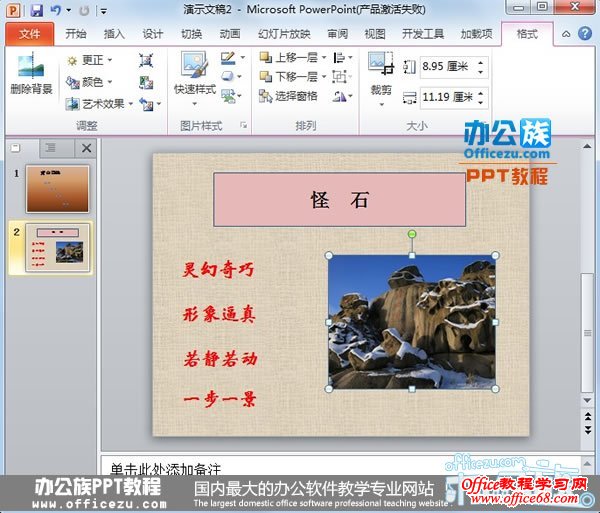Open the 文件 (File) tab
This screenshot has height=513, width=600.
[30, 34]
